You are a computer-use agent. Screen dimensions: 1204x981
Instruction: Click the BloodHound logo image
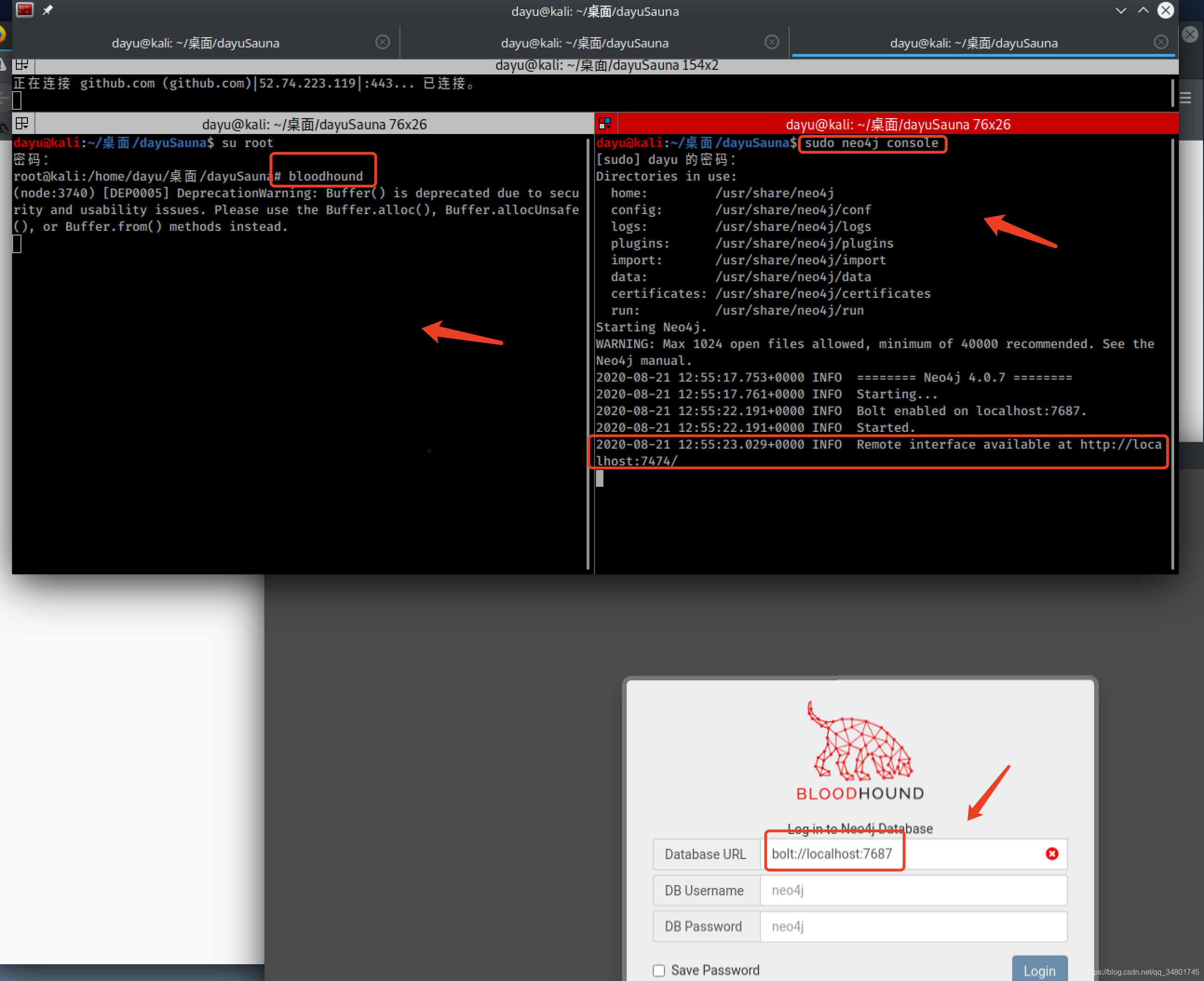click(860, 750)
